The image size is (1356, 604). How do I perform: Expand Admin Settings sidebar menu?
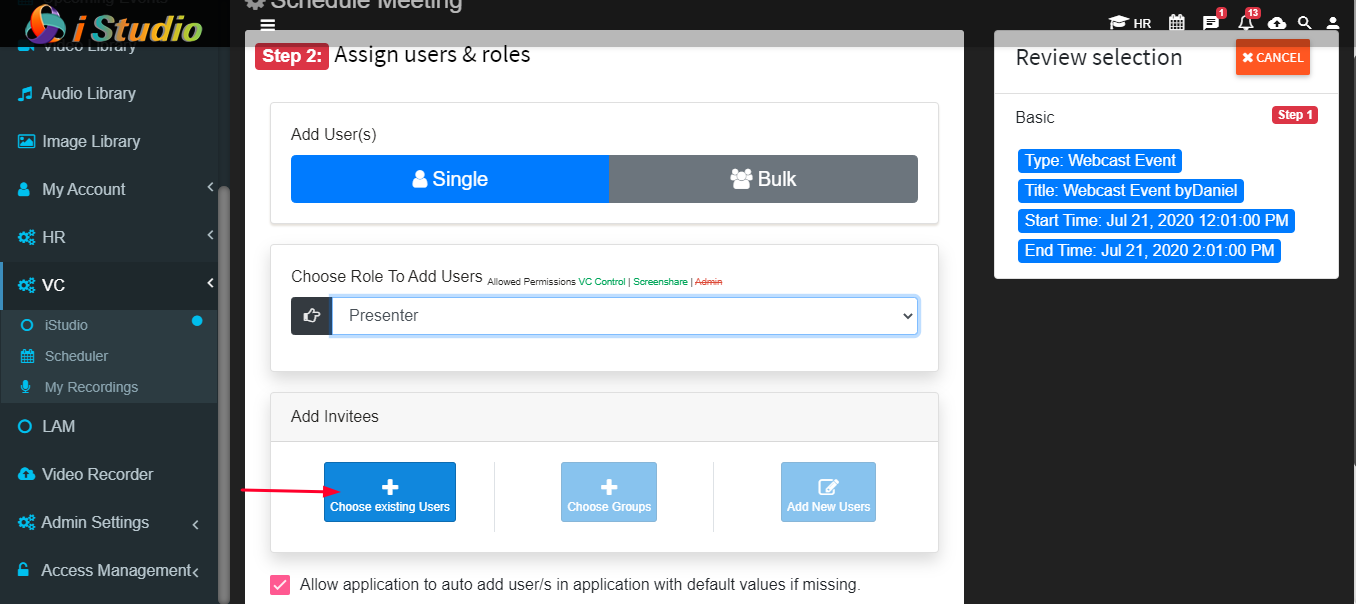tap(108, 522)
